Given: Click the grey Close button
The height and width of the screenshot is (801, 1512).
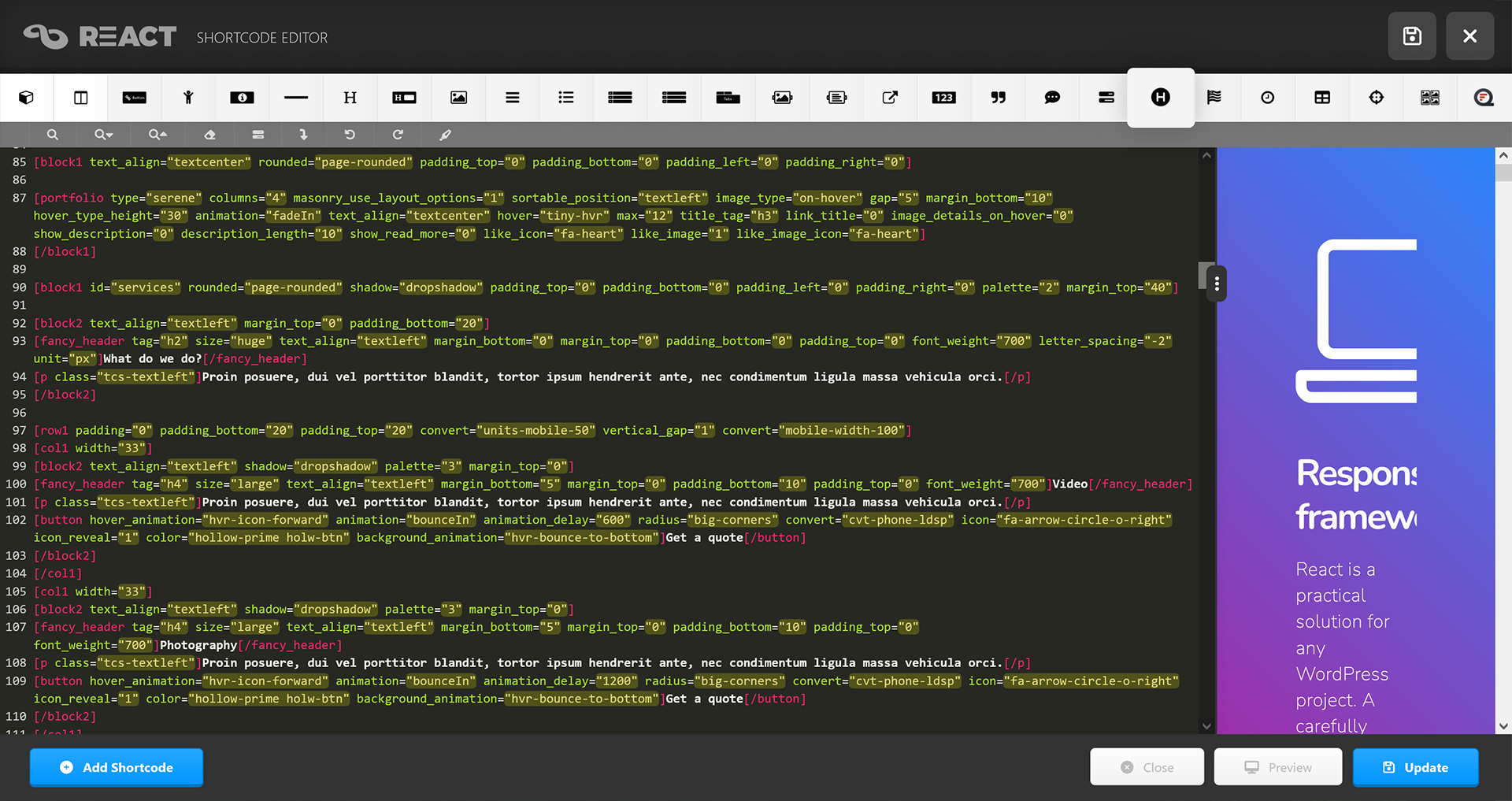Looking at the screenshot, I should [x=1147, y=767].
